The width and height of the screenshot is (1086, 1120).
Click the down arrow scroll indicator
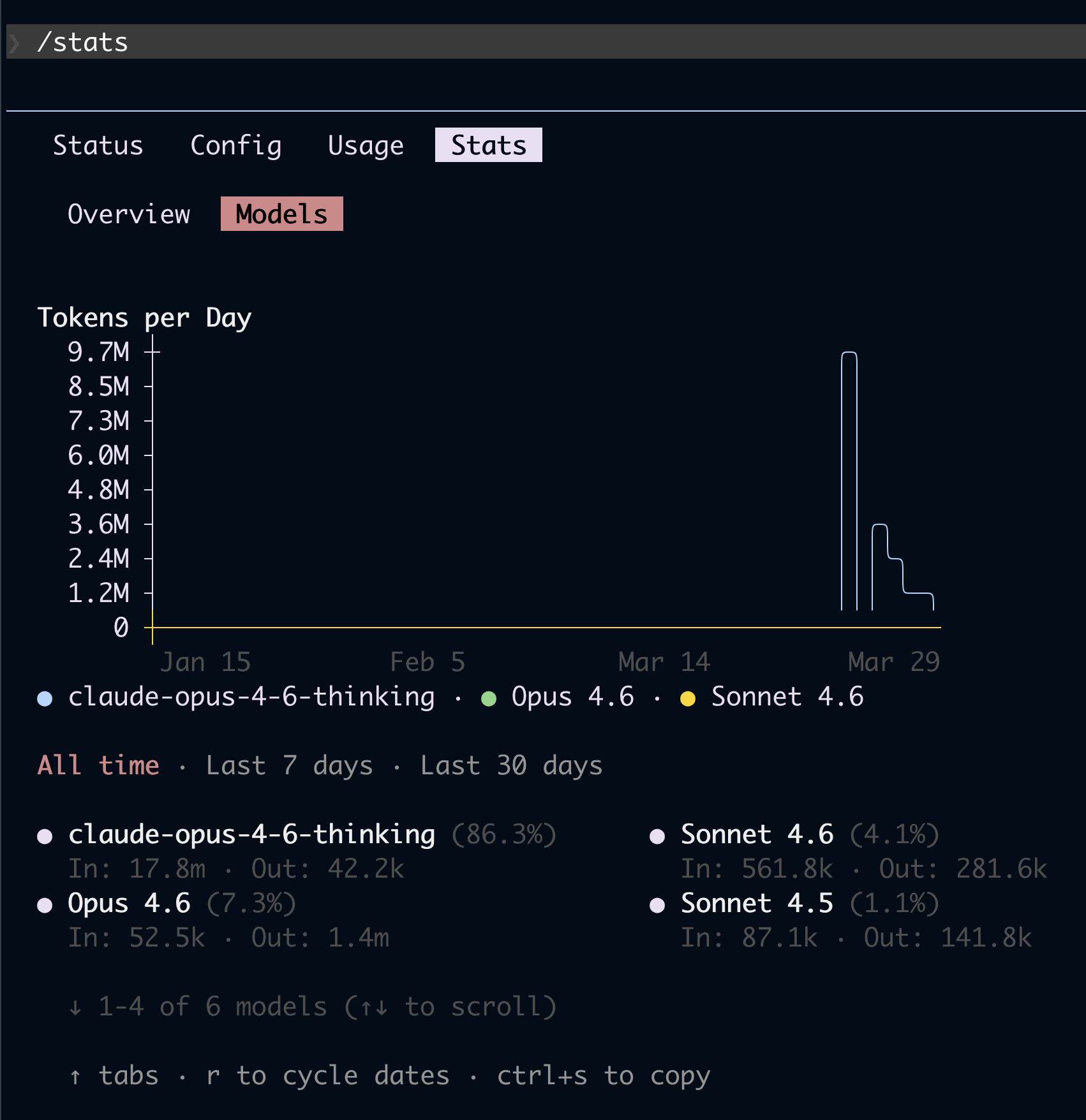pyautogui.click(x=75, y=1008)
